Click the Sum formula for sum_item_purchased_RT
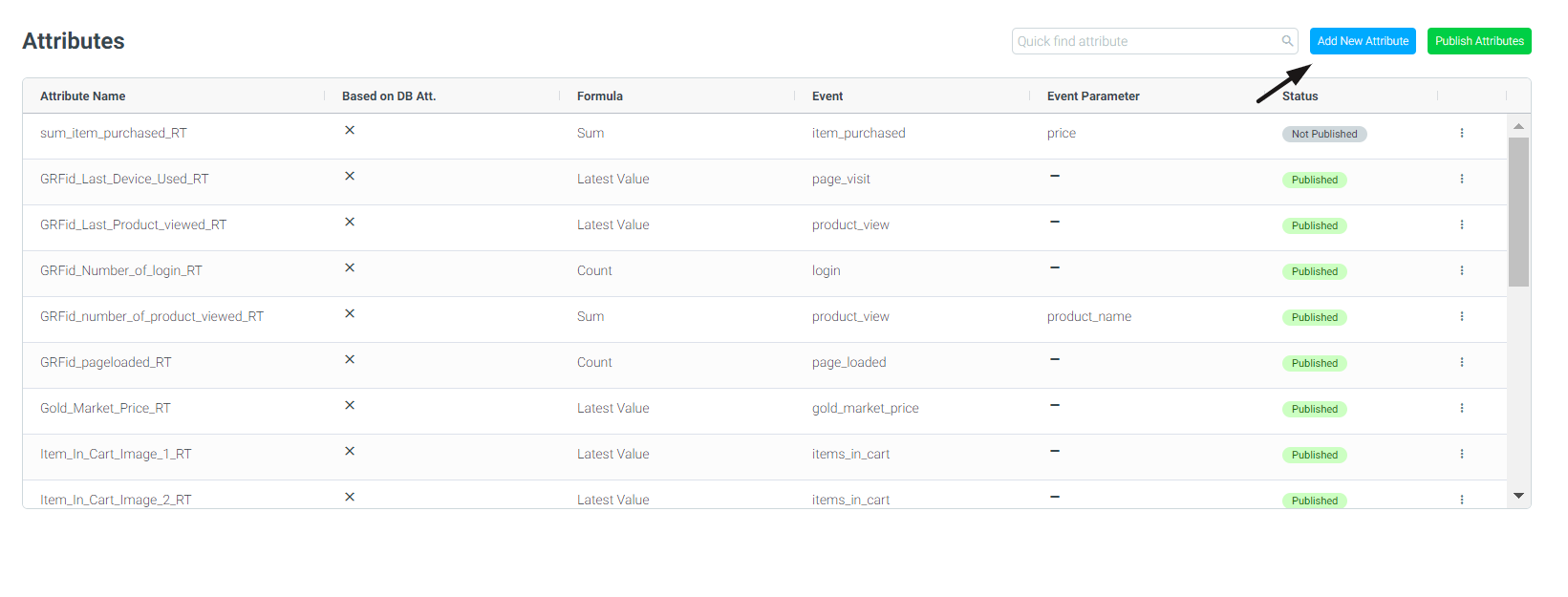Viewport: 1568px width, 597px height. point(591,133)
